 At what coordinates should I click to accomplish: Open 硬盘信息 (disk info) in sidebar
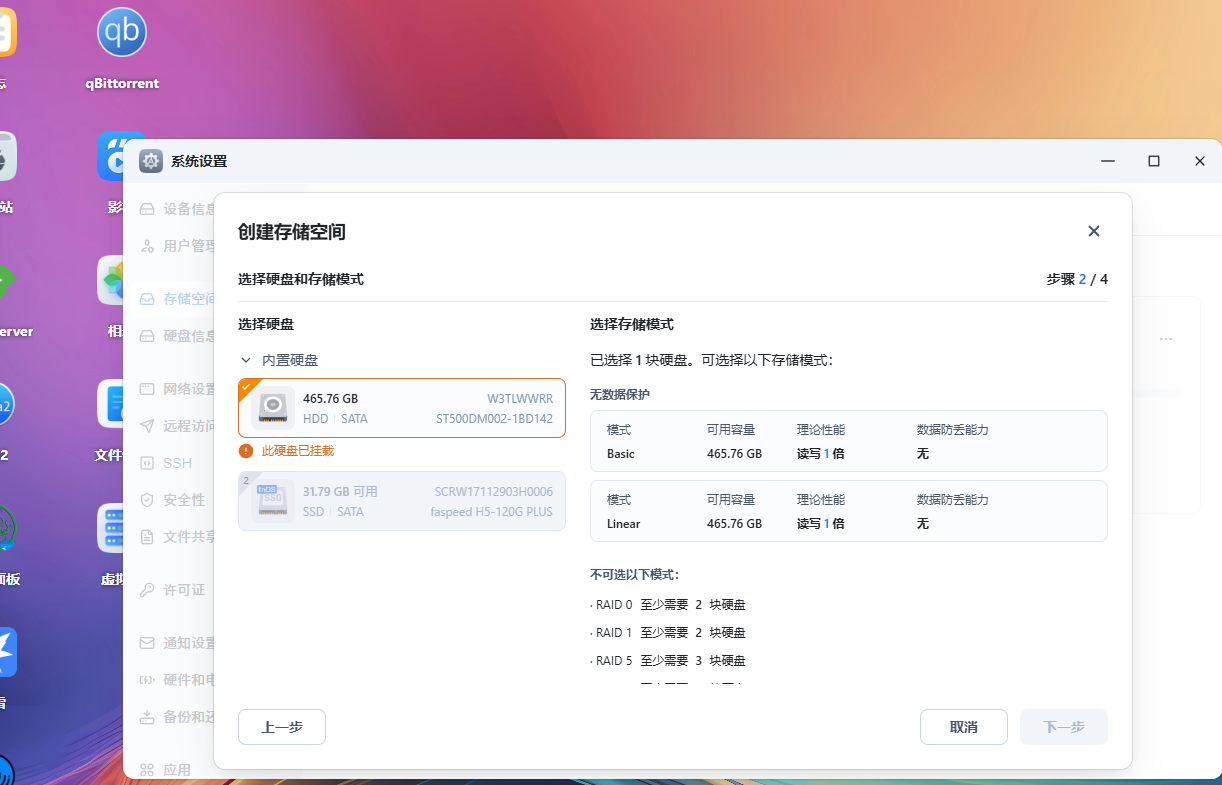tap(180, 335)
